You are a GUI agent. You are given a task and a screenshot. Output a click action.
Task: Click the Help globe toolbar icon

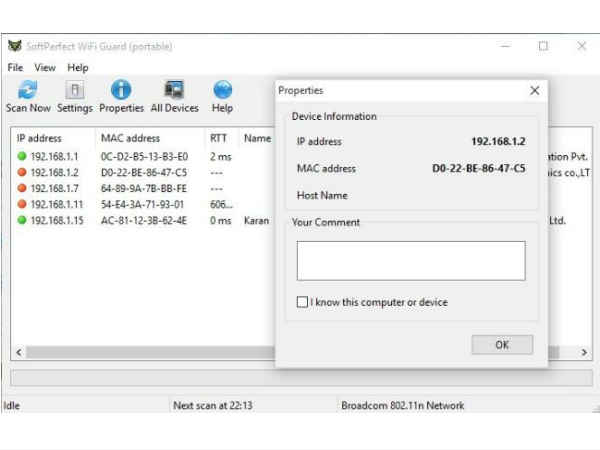tap(222, 90)
